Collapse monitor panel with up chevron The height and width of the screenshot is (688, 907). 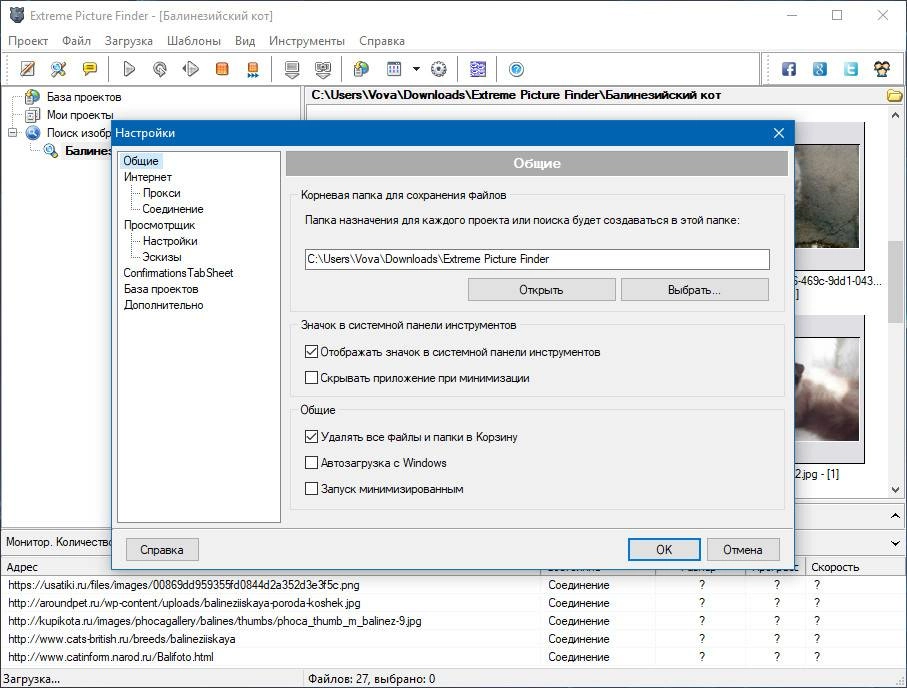coord(895,516)
